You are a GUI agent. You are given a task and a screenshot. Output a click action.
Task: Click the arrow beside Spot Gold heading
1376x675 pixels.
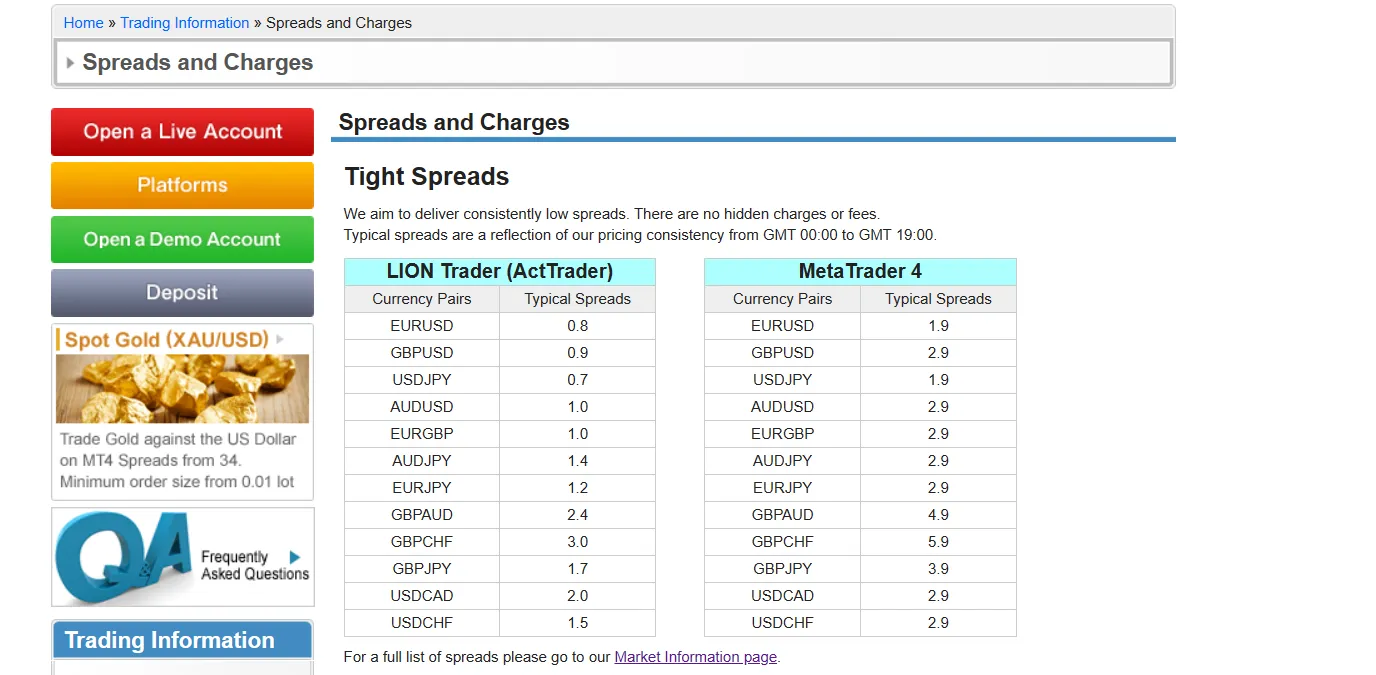tap(280, 340)
